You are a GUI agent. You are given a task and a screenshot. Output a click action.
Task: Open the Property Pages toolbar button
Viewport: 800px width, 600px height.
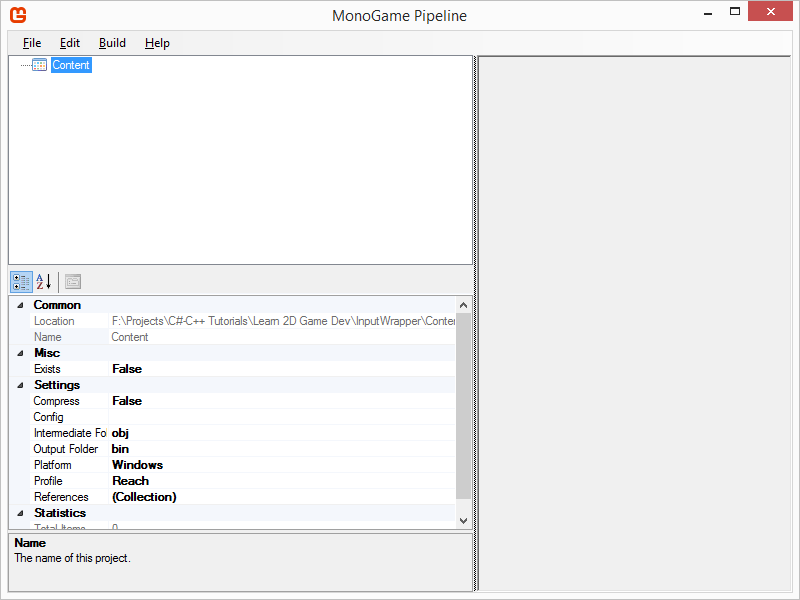coord(73,282)
